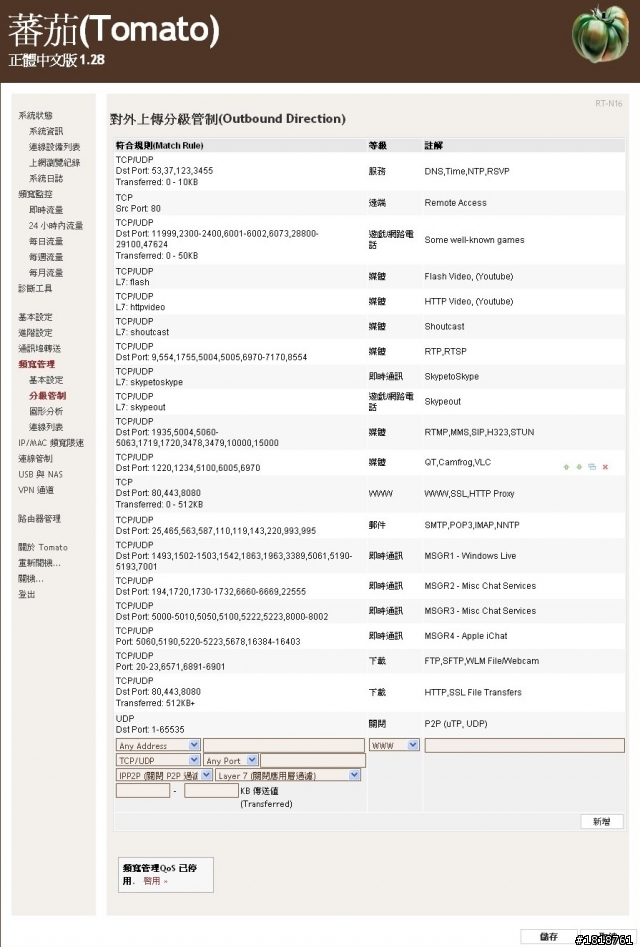Open the highlighted 頻寬管理 sidebar section
Viewport: 640px width, 948px height.
(x=36, y=364)
